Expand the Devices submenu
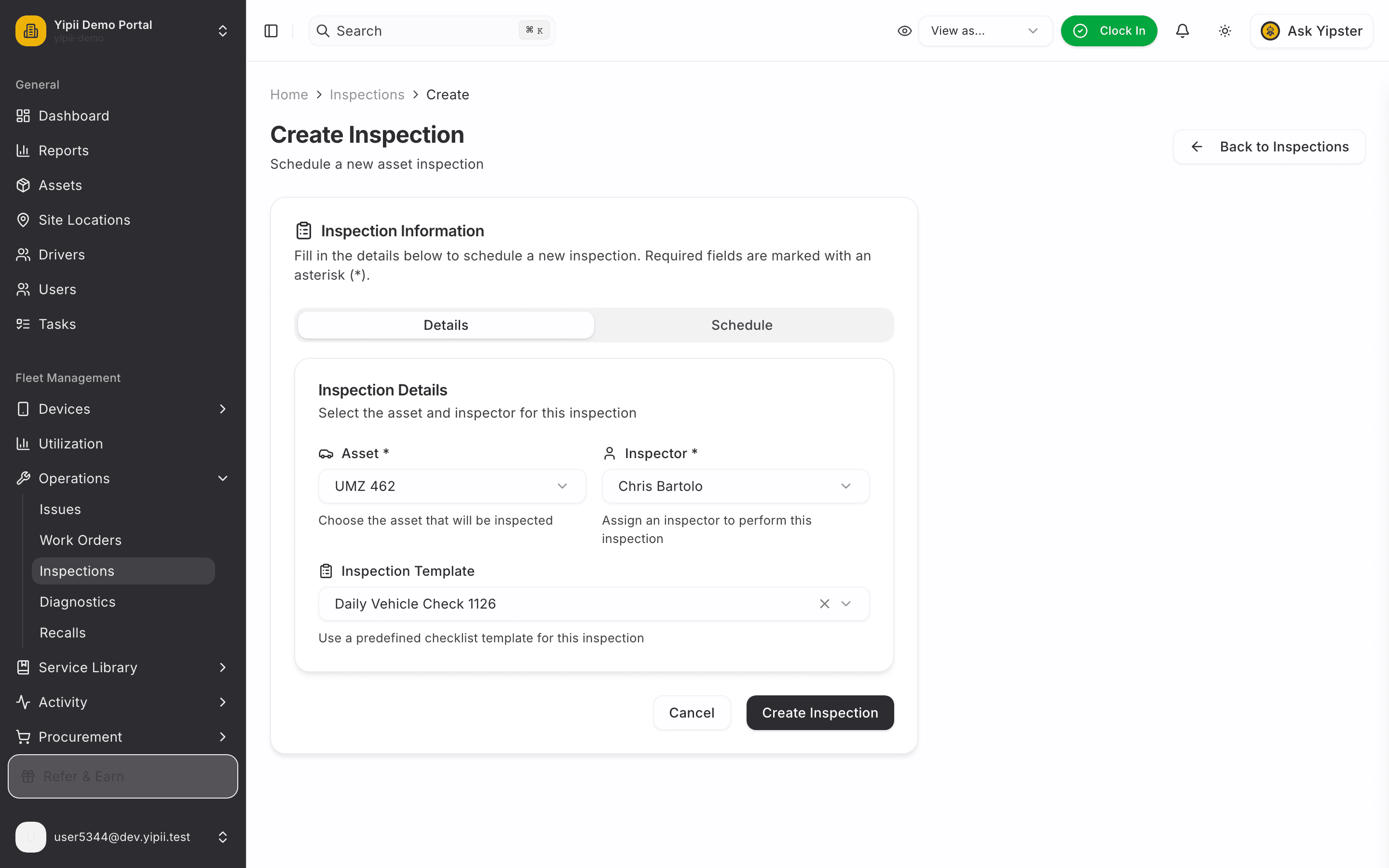Image resolution: width=1389 pixels, height=868 pixels. pyautogui.click(x=223, y=409)
